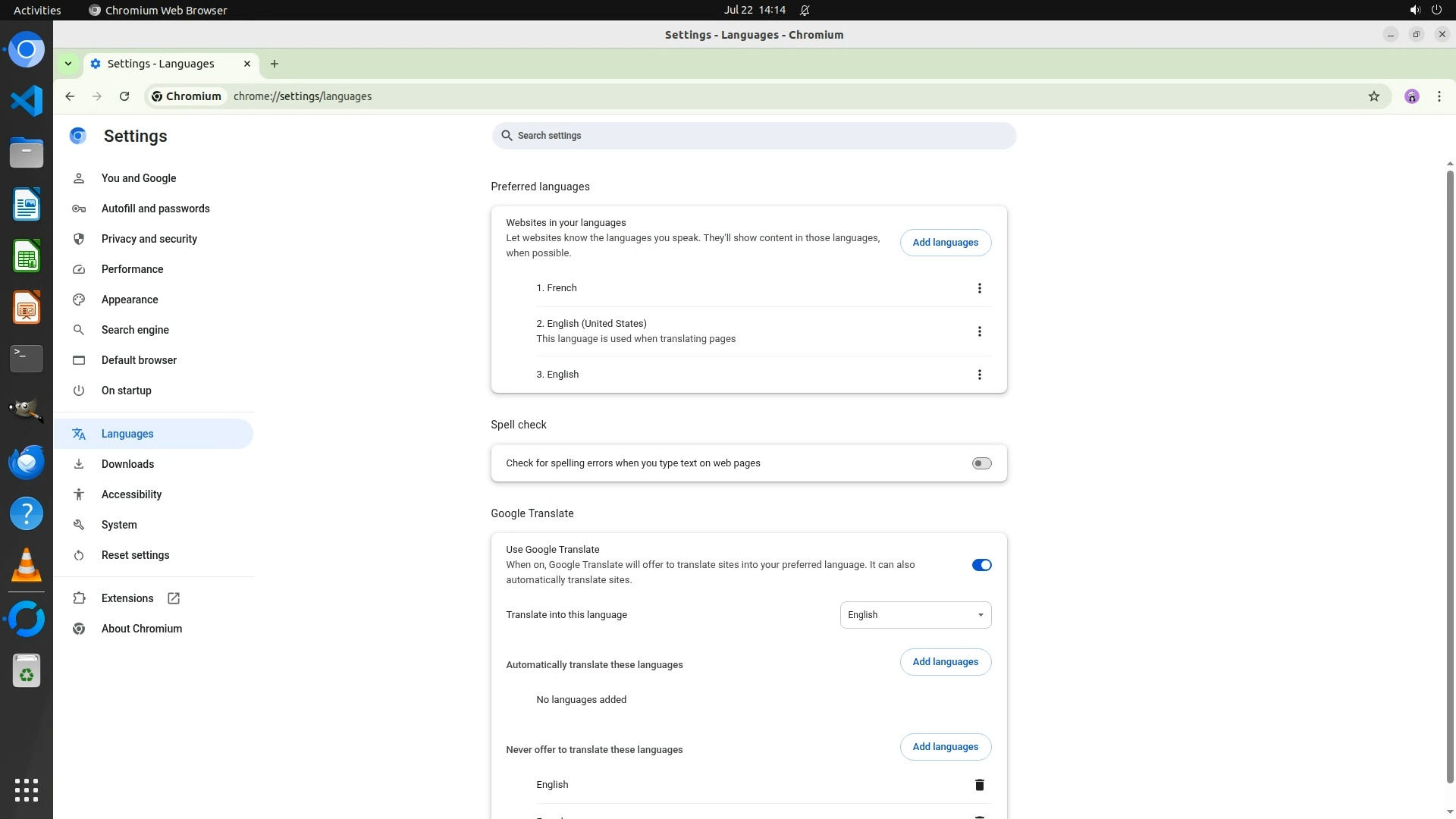Turn off Use Google Translate switch
This screenshot has height=819, width=1456.
[x=981, y=565]
